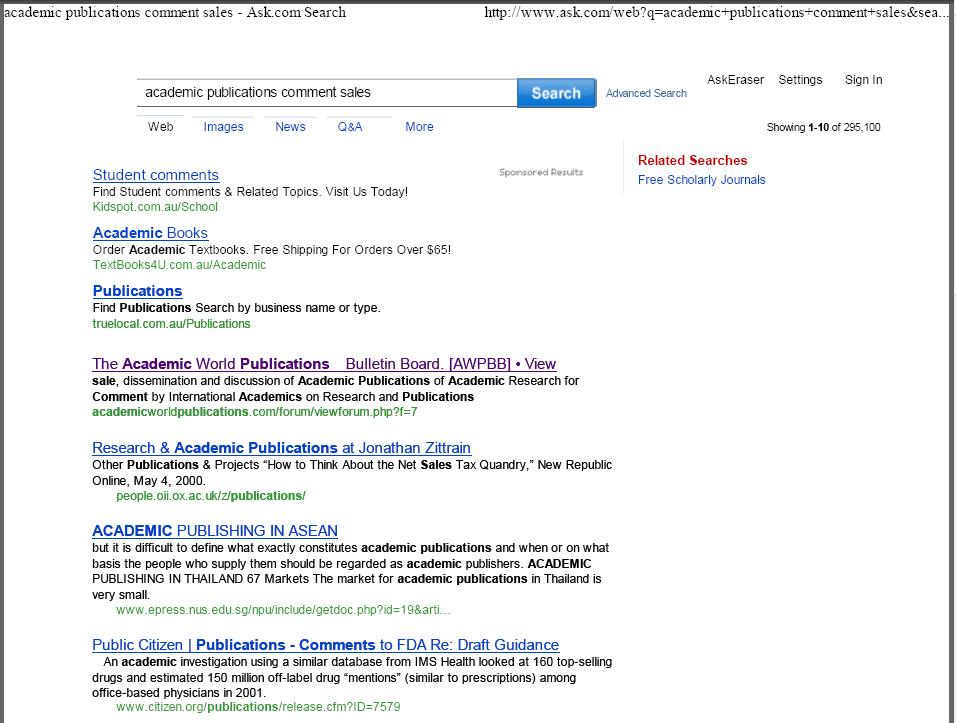Select the Web tab
Viewport: 956px width, 723px height.
(161, 127)
